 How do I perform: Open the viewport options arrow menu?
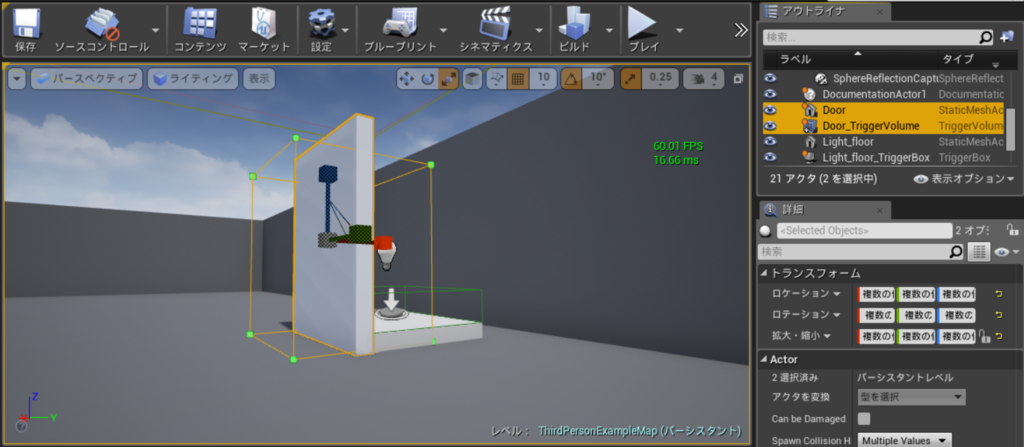click(x=17, y=79)
